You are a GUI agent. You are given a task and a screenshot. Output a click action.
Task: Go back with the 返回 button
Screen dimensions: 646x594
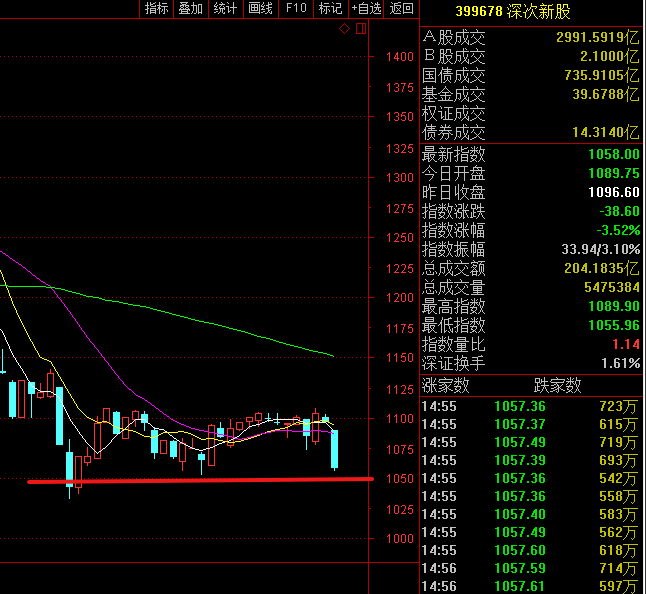[x=401, y=8]
